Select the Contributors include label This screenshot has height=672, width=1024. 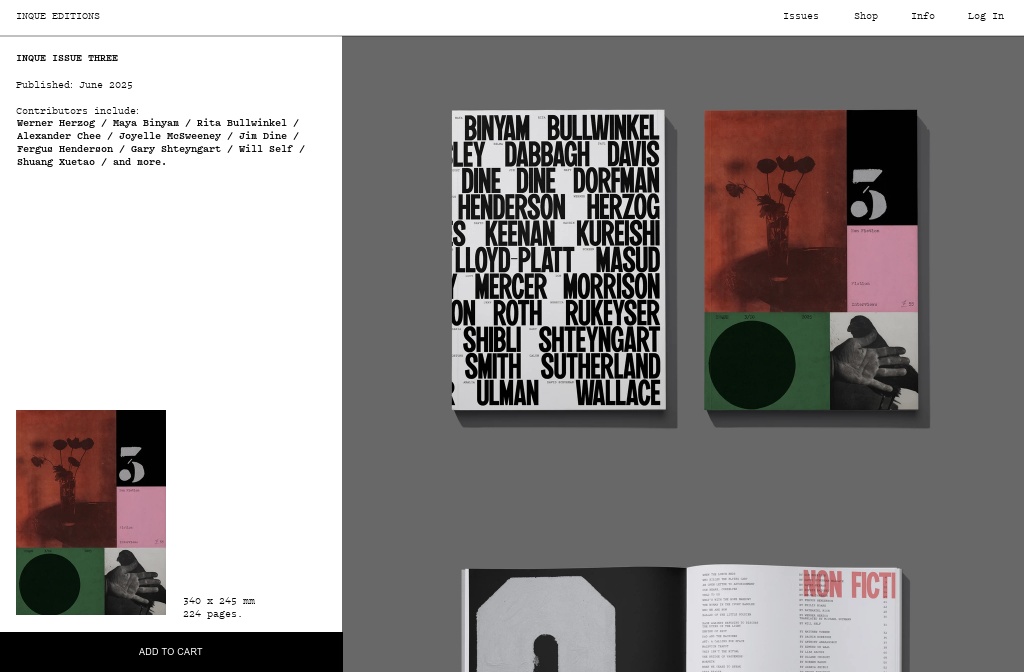point(78,111)
